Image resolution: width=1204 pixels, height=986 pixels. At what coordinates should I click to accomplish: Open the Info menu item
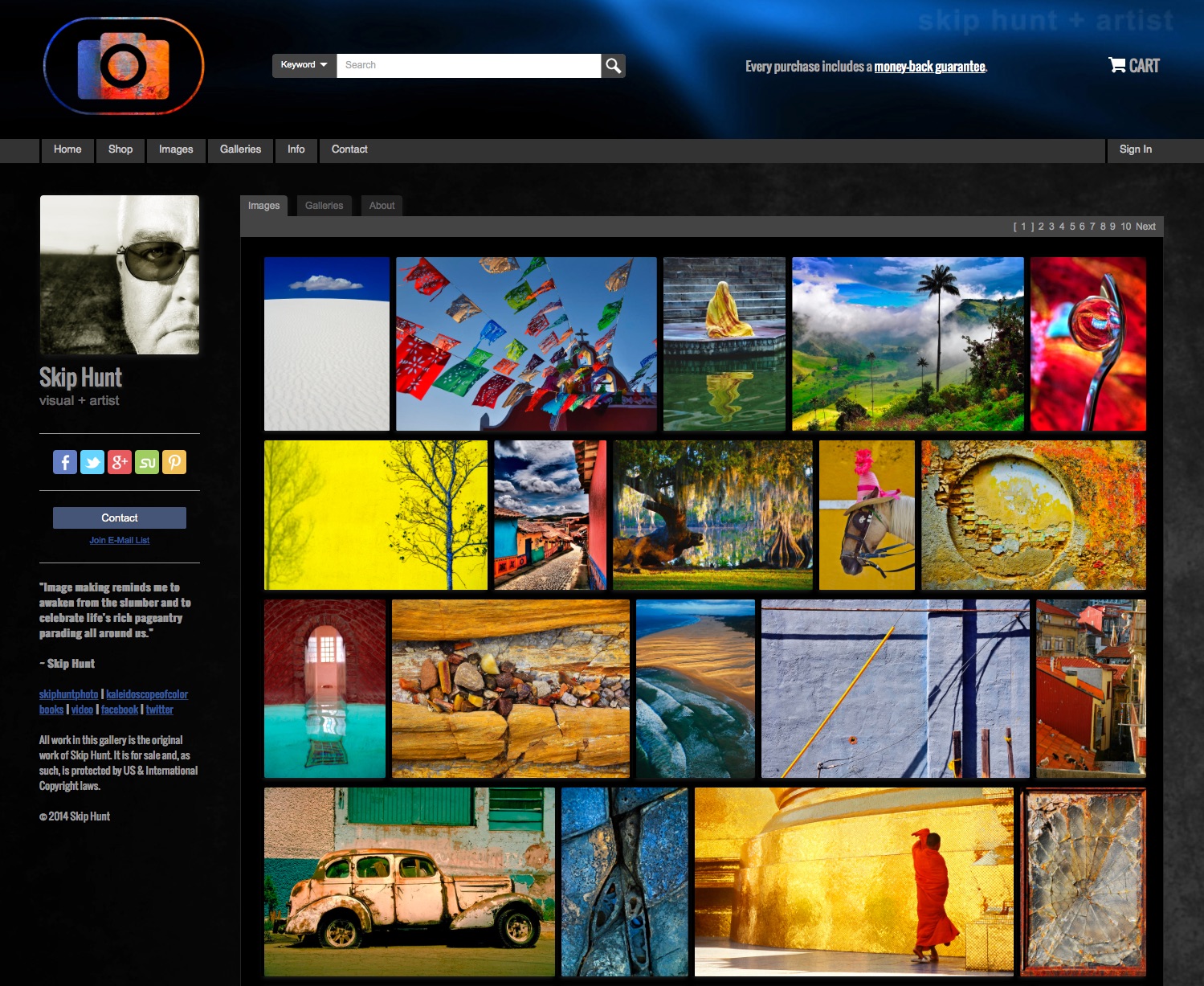tap(296, 150)
